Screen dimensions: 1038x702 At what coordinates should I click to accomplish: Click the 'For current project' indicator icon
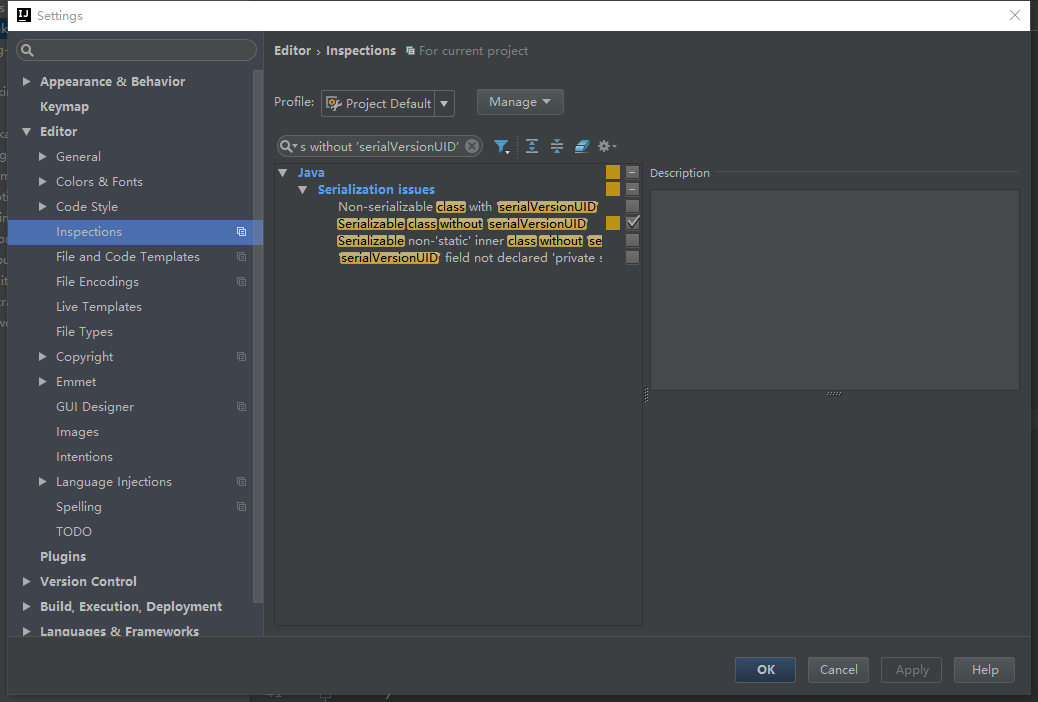click(x=410, y=51)
